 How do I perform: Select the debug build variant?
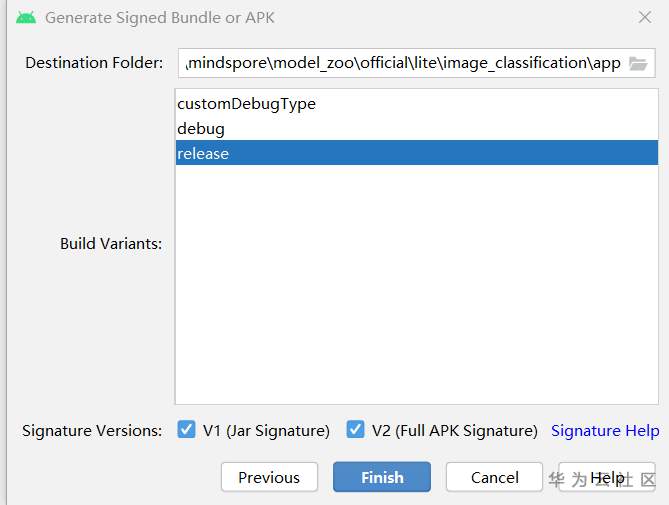pyautogui.click(x=201, y=129)
